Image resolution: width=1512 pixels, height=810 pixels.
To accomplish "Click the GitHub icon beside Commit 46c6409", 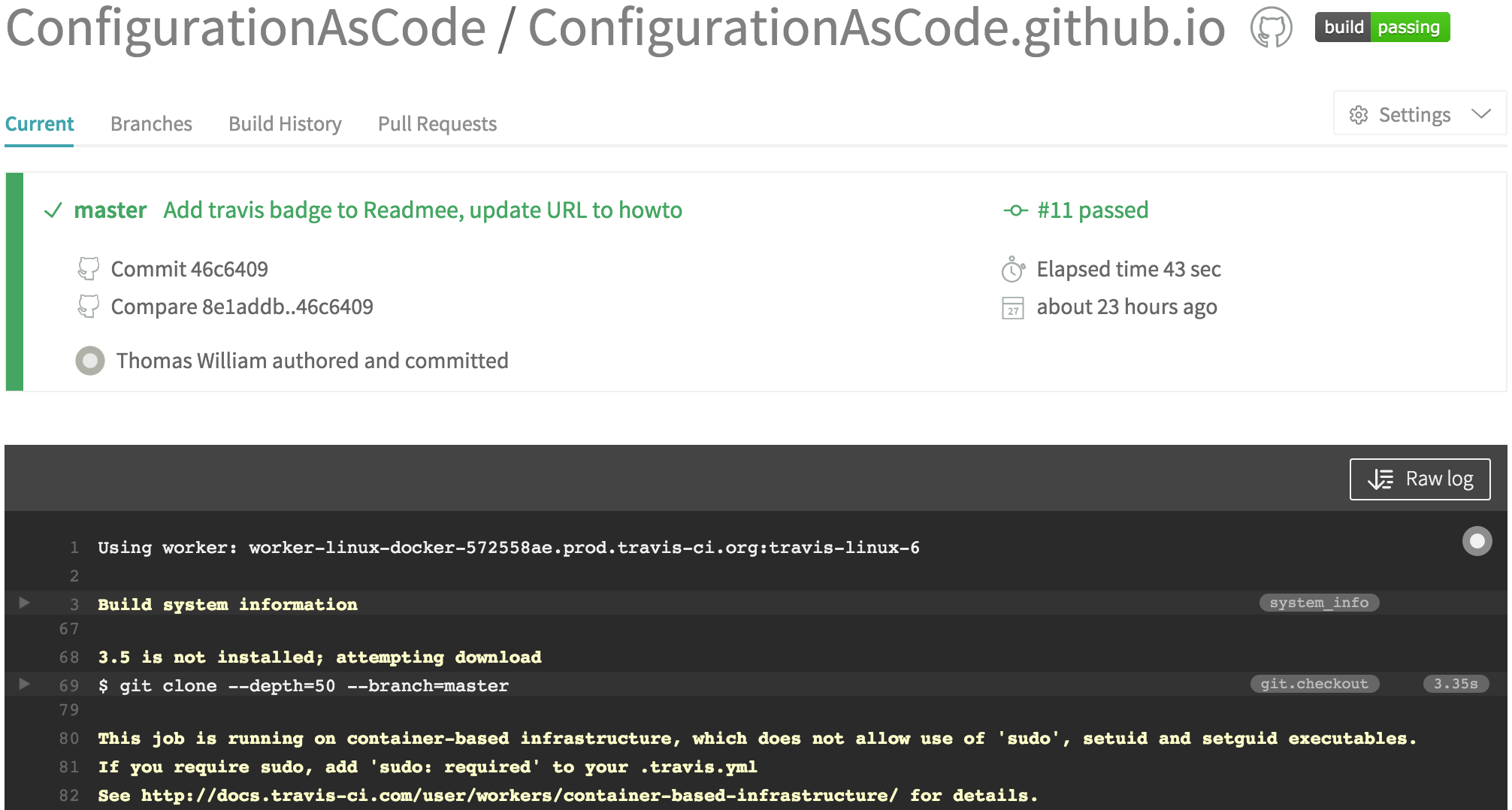I will point(89,268).
